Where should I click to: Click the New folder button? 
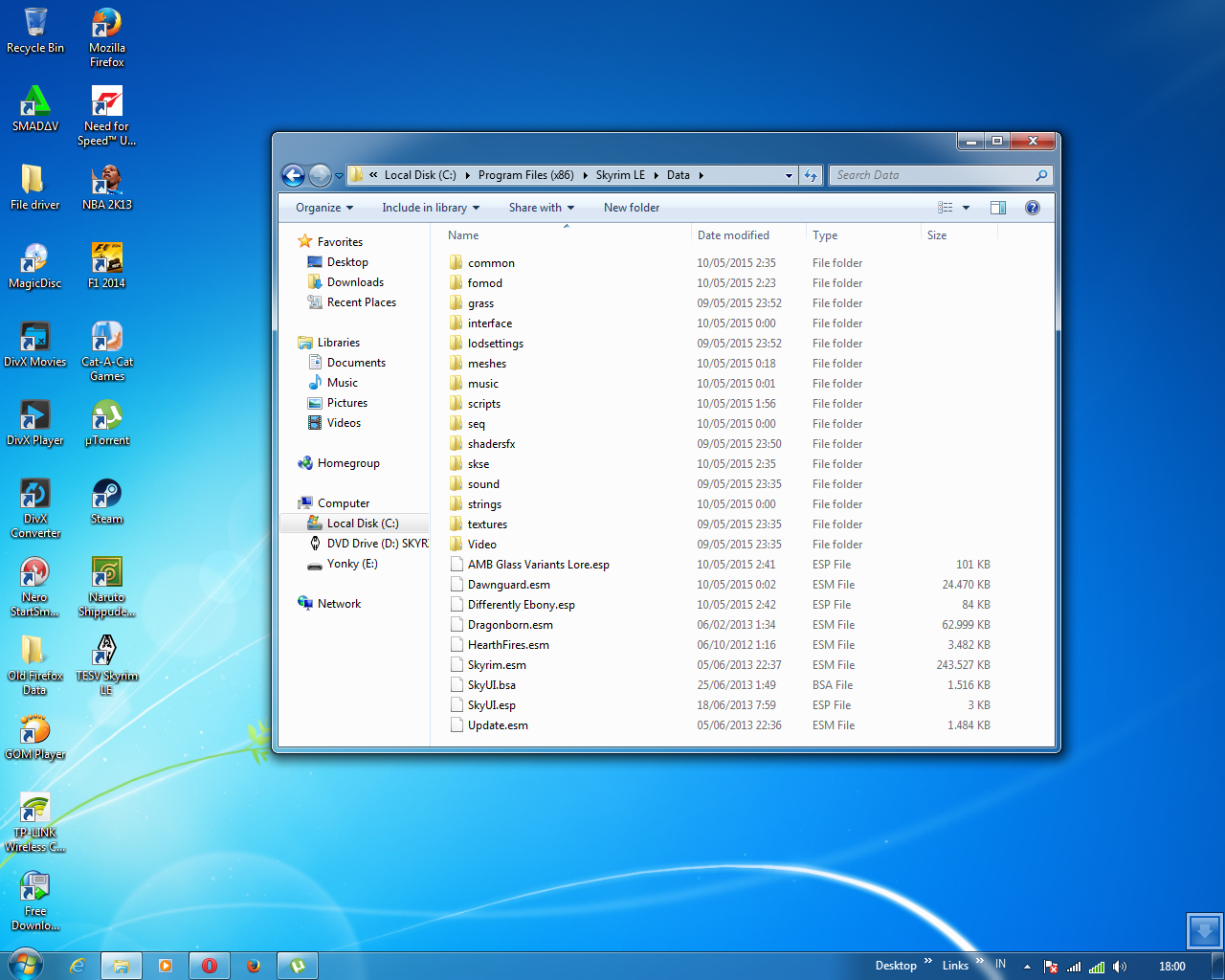[632, 208]
